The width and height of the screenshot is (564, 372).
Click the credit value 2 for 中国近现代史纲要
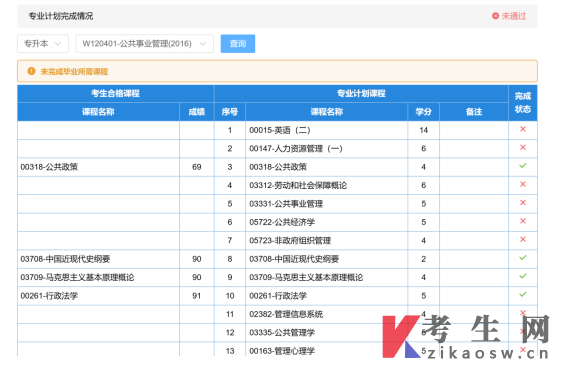423,259
